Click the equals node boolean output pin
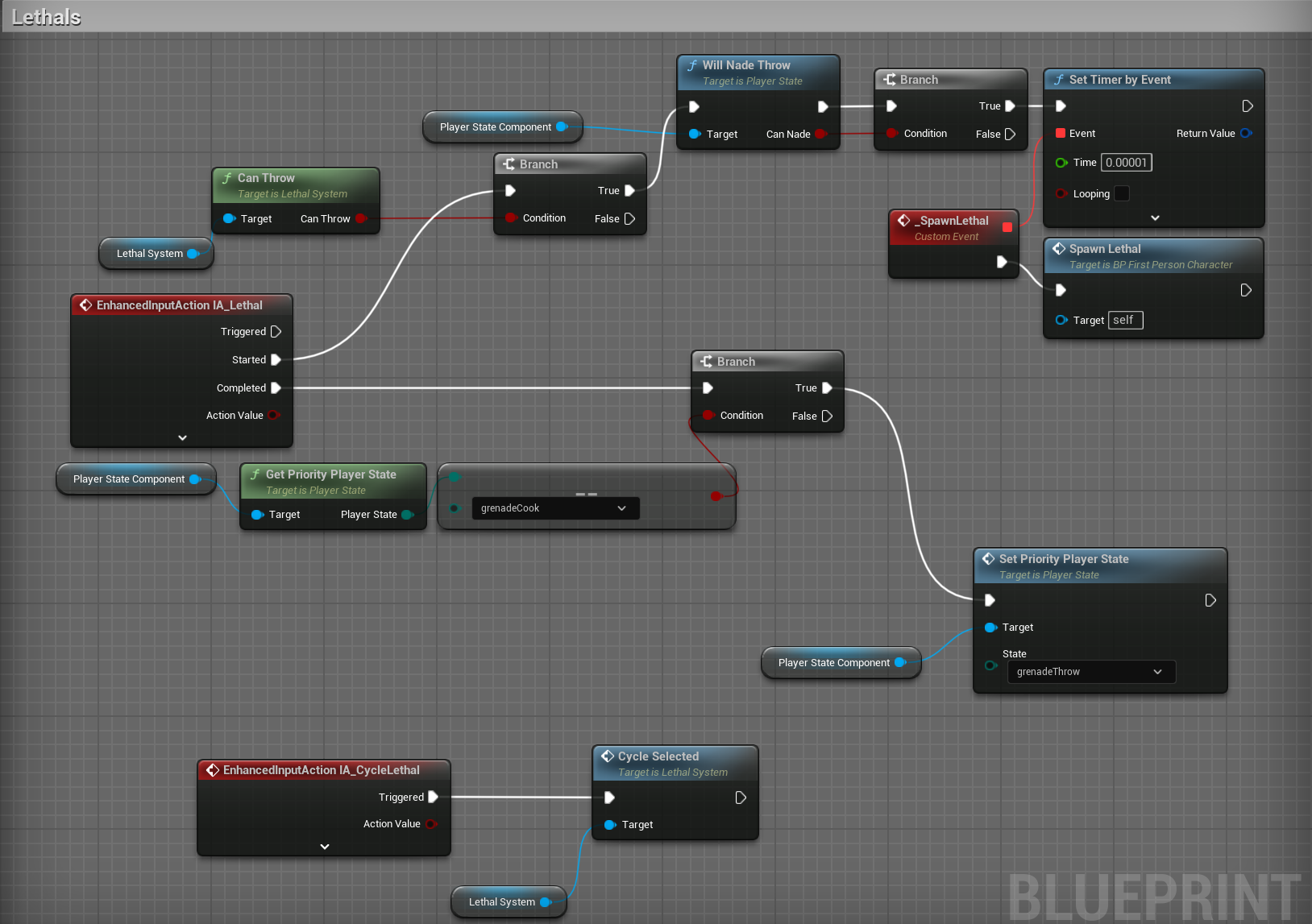 coord(716,496)
